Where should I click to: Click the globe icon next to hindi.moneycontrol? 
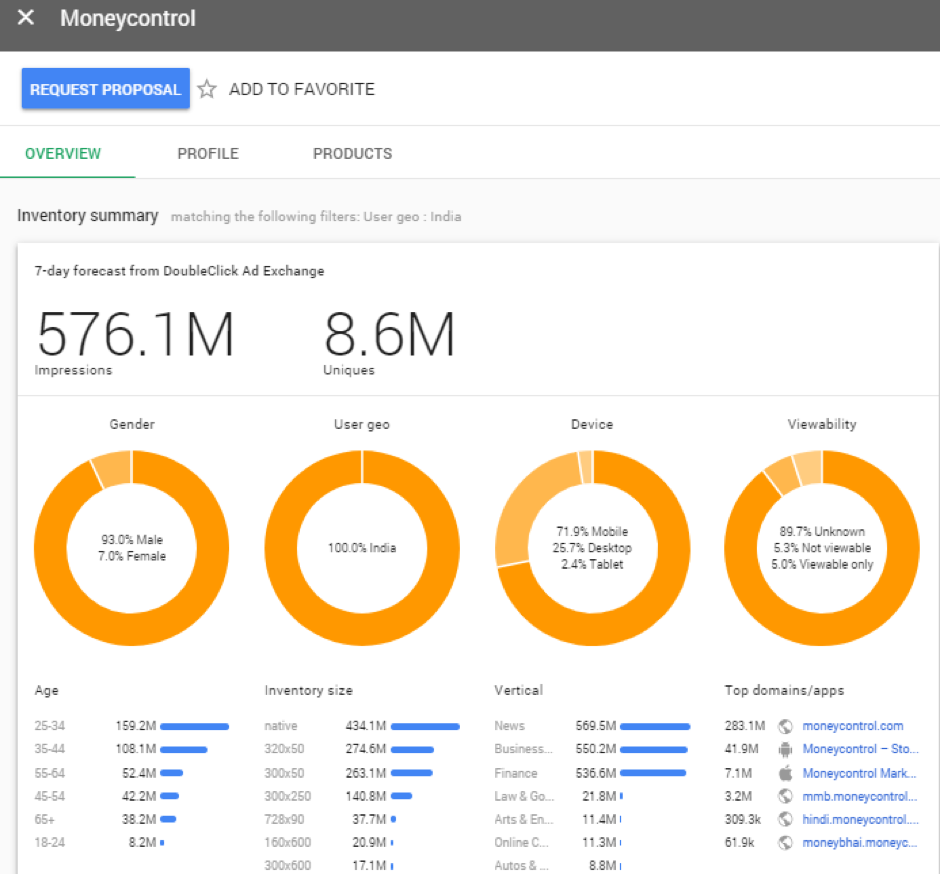786,818
